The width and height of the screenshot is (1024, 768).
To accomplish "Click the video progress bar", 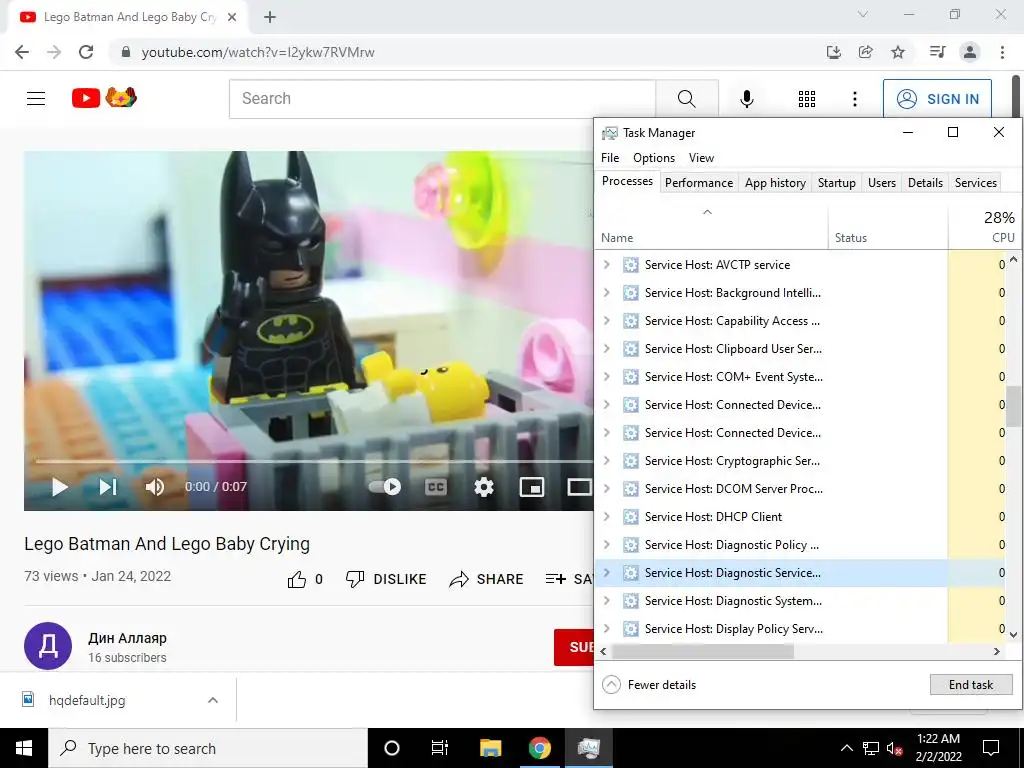I will 313,461.
